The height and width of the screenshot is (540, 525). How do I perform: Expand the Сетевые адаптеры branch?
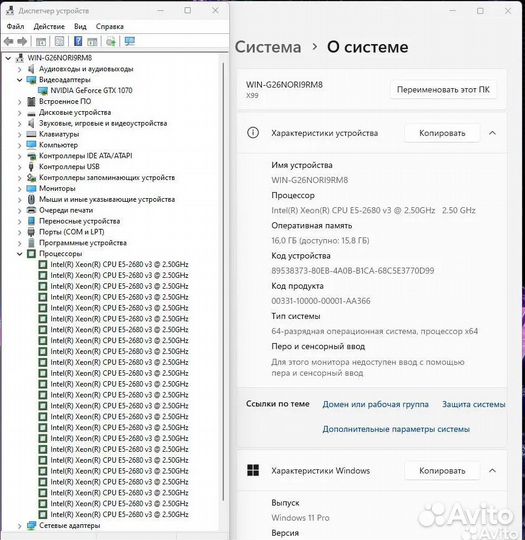[20, 526]
